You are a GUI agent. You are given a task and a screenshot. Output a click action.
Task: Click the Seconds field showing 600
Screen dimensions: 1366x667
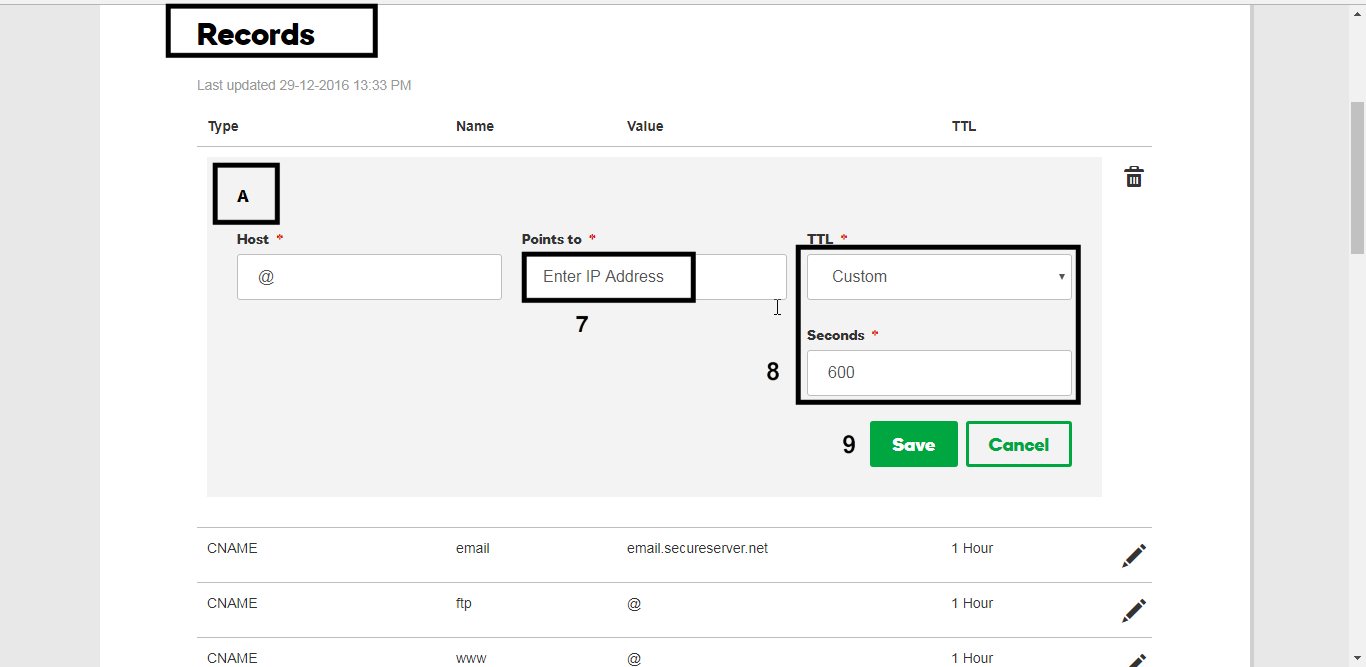(939, 373)
